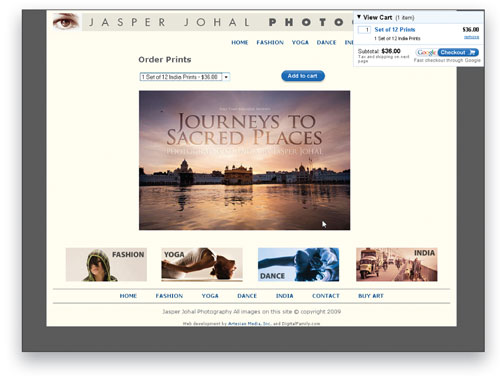Collapse the View Cart disclosure triangle
The image size is (500, 376).
(359, 17)
